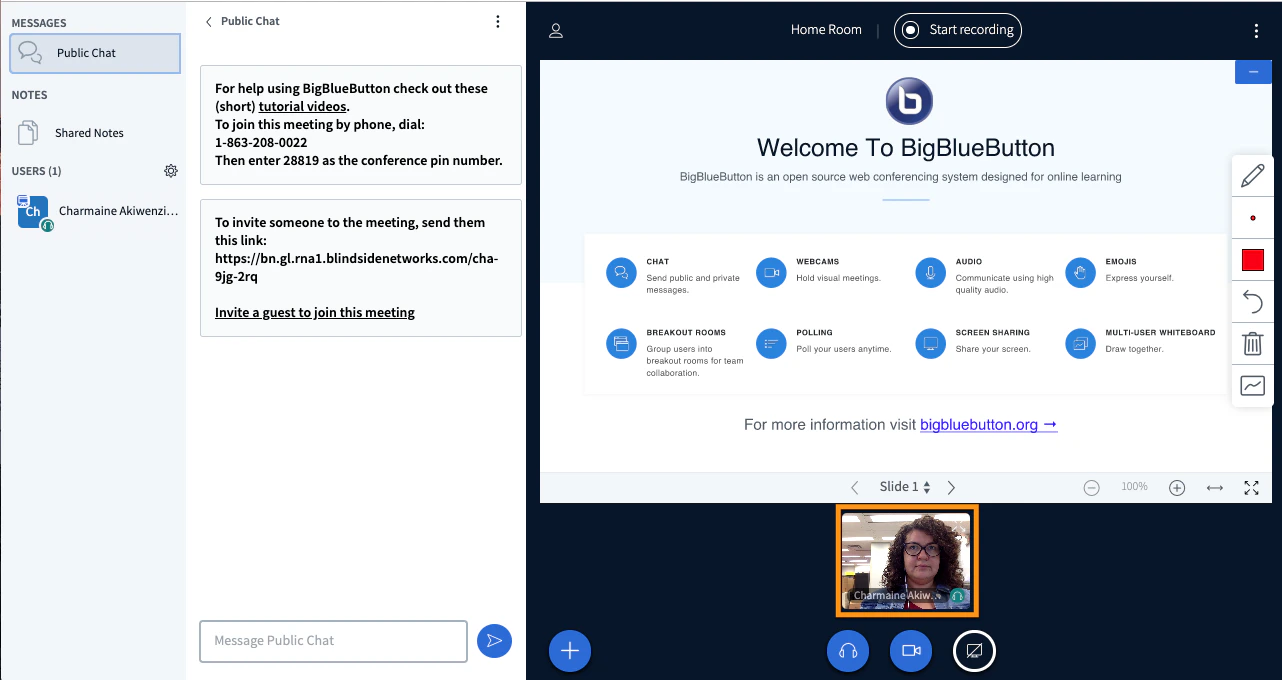This screenshot has height=680, width=1282.
Task: Click the Welcome To BigBlueButton title
Action: 906,148
